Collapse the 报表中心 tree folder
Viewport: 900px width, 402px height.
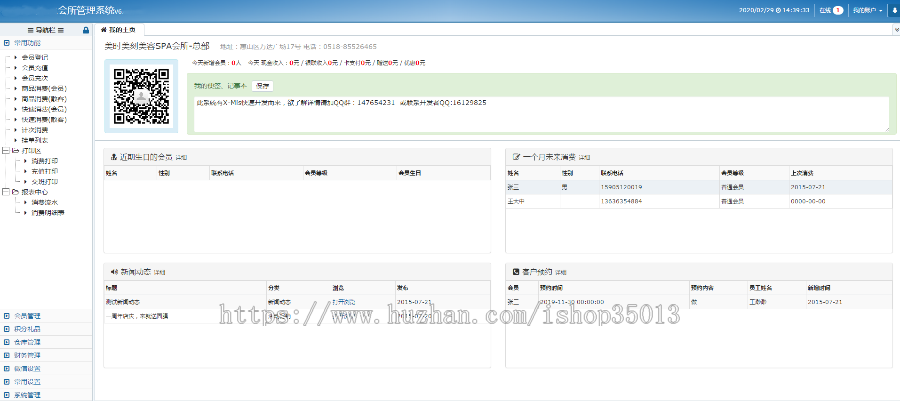point(6,192)
